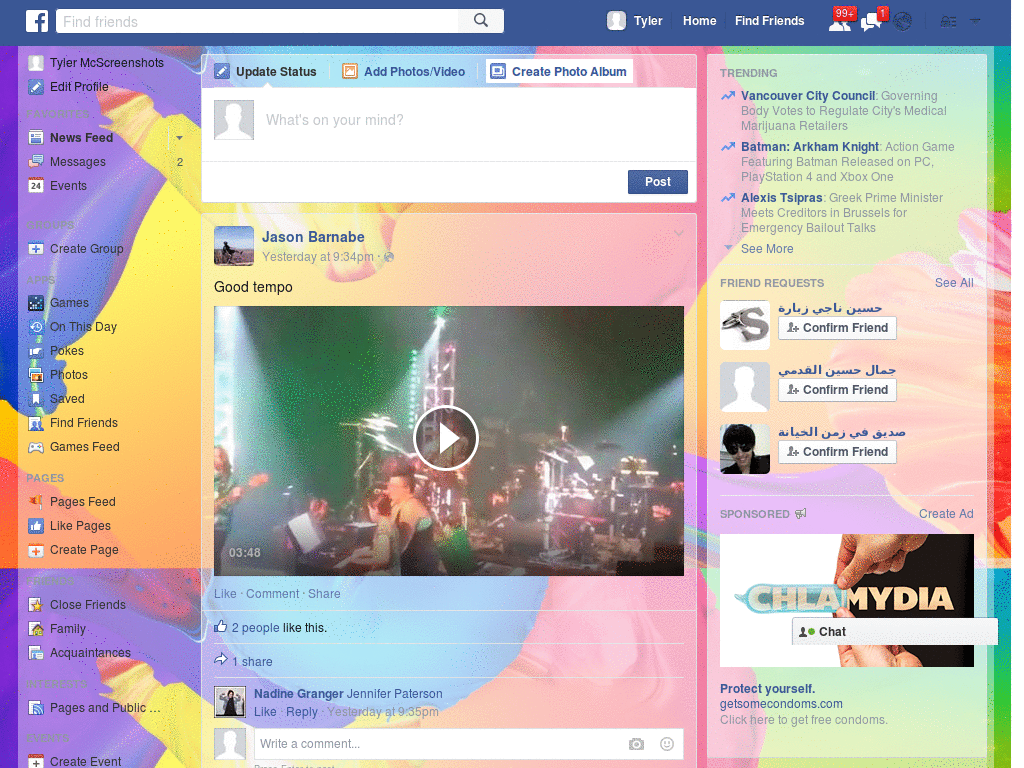Open Nadine Granger commenter name
Screen dimensions: 1024x768
pyautogui.click(x=298, y=694)
